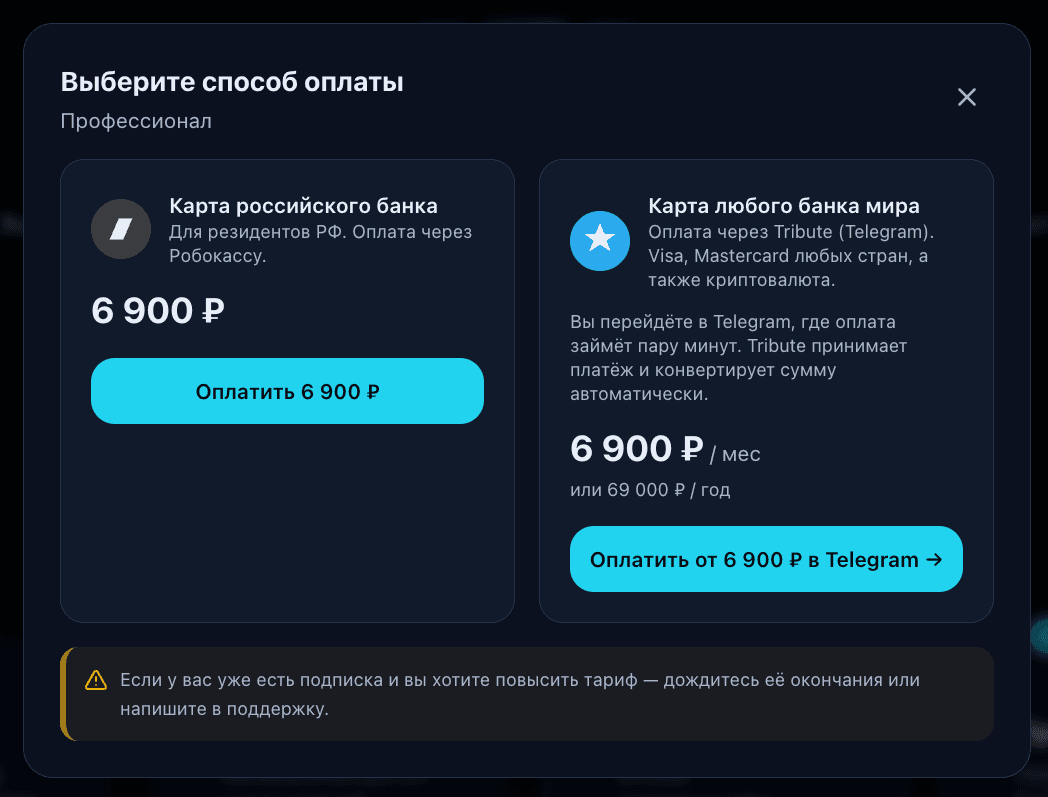Screen dimensions: 1048x797
Task: Choose the monthly payment option 6 900 ₽ / мес
Action: (665, 449)
